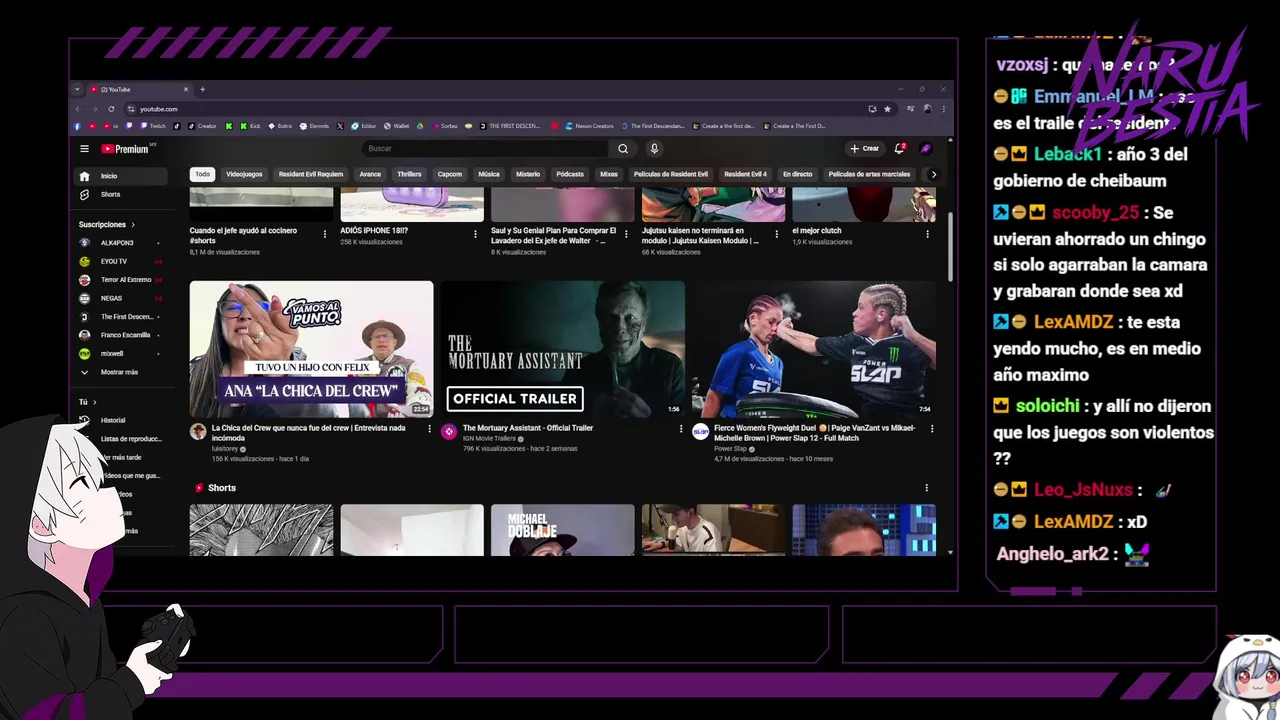
Task: Open the Twitch bookmark
Action: pyautogui.click(x=155, y=126)
